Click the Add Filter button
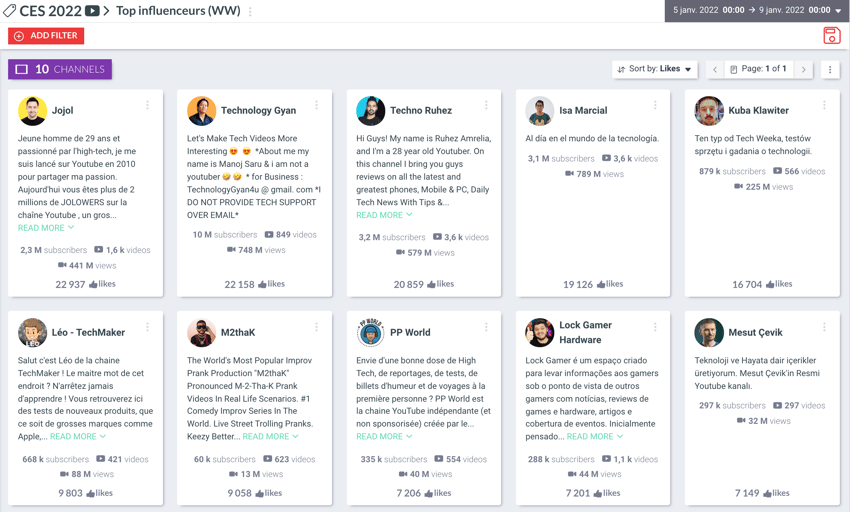Image resolution: width=850 pixels, height=512 pixels. [x=46, y=36]
